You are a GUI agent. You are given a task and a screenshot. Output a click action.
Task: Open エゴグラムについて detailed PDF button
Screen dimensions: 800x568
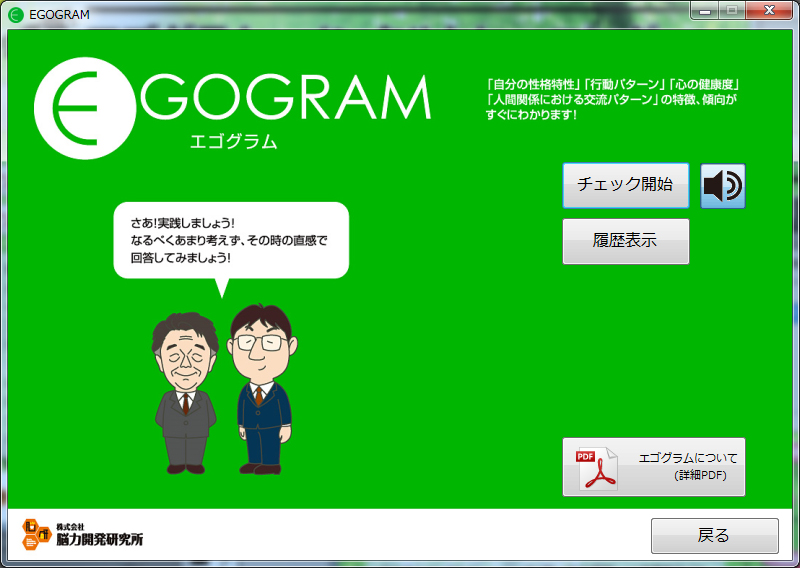654,466
